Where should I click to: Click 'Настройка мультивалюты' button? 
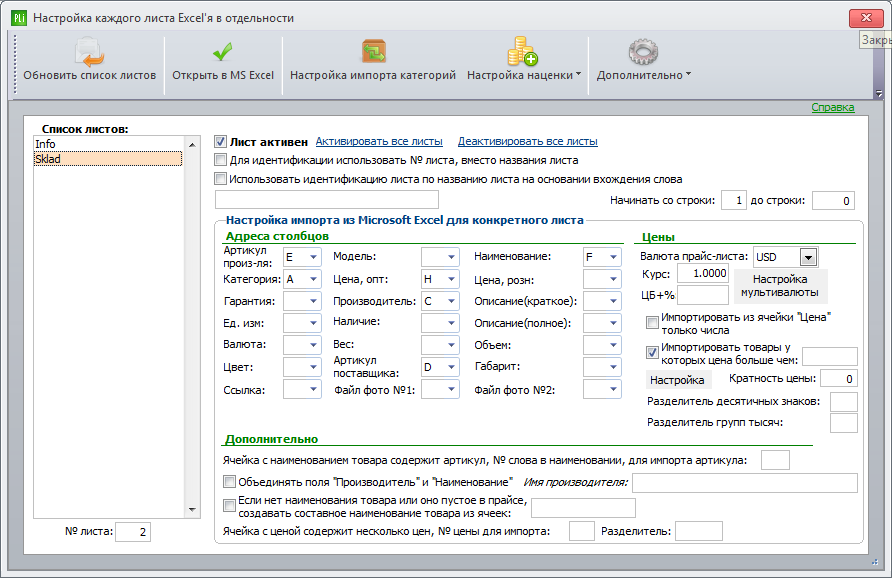click(780, 286)
